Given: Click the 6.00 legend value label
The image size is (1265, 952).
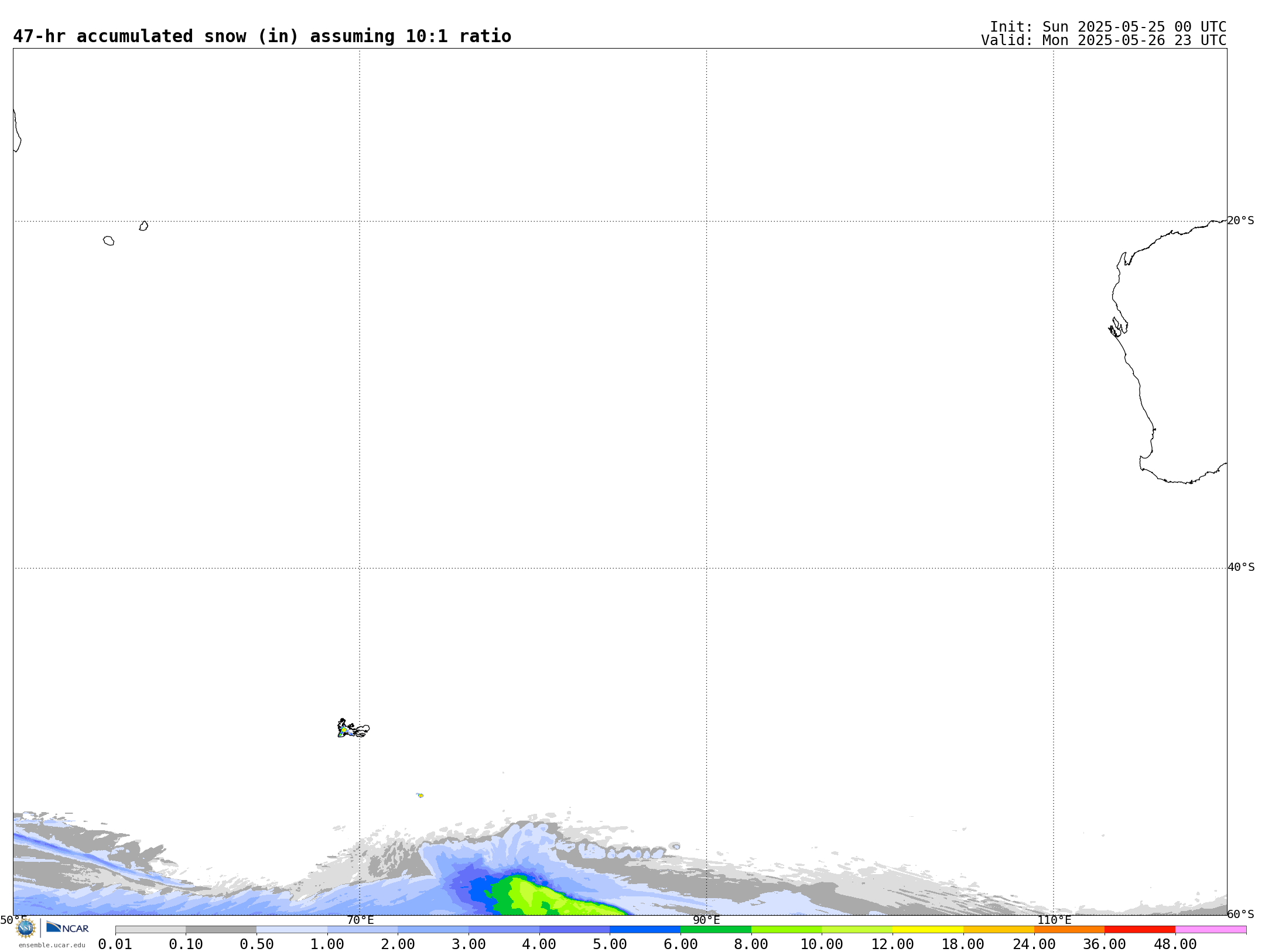Looking at the screenshot, I should click(x=681, y=944).
